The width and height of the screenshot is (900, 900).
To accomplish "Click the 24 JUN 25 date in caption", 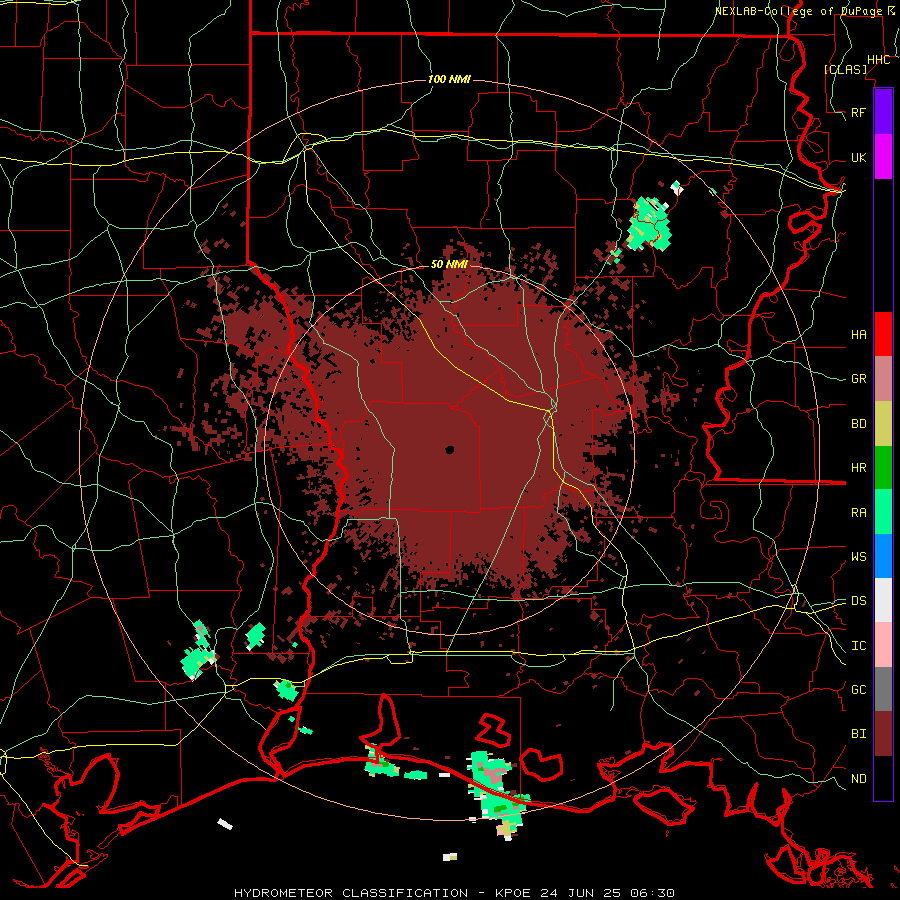I will coord(580,893).
